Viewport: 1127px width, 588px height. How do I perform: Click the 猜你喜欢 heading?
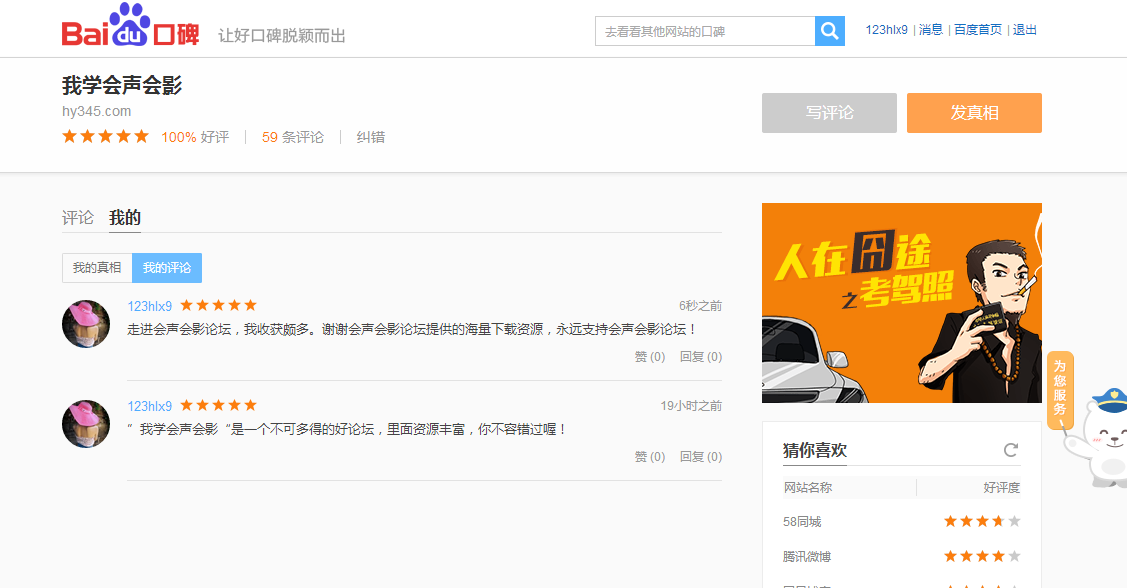[814, 451]
